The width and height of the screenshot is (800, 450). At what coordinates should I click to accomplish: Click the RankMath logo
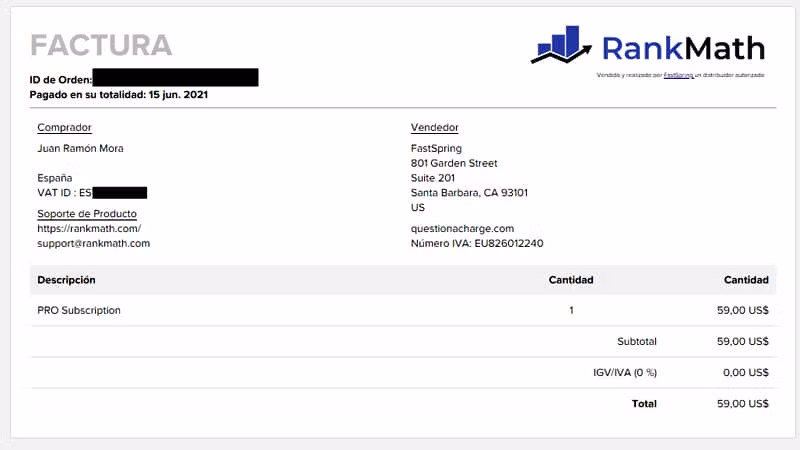(648, 45)
